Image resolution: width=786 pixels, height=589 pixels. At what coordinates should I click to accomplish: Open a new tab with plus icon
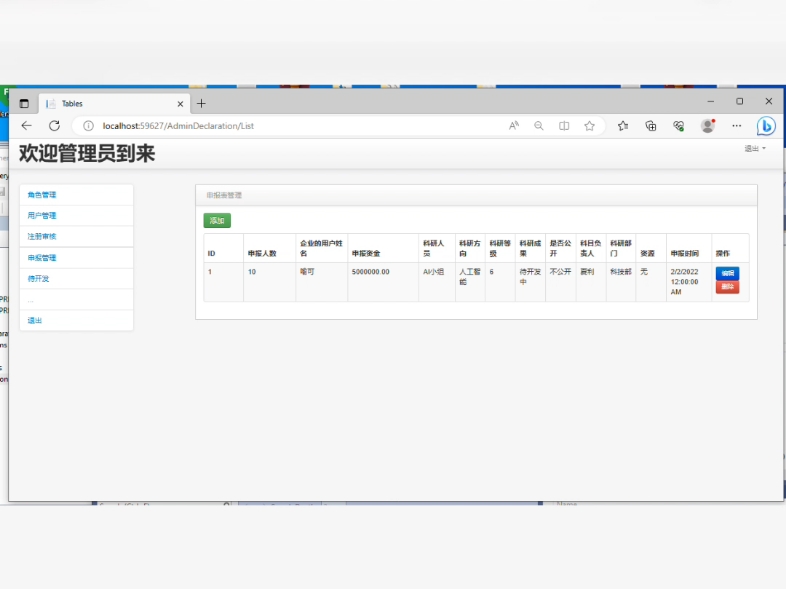201,103
